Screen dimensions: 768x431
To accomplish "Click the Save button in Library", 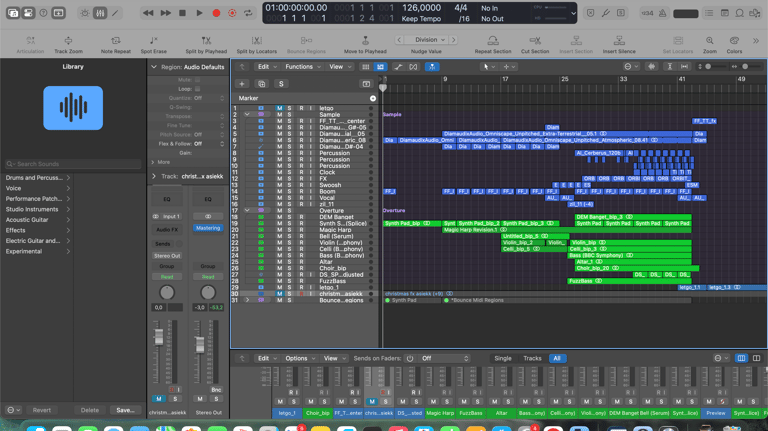I will 125,410.
